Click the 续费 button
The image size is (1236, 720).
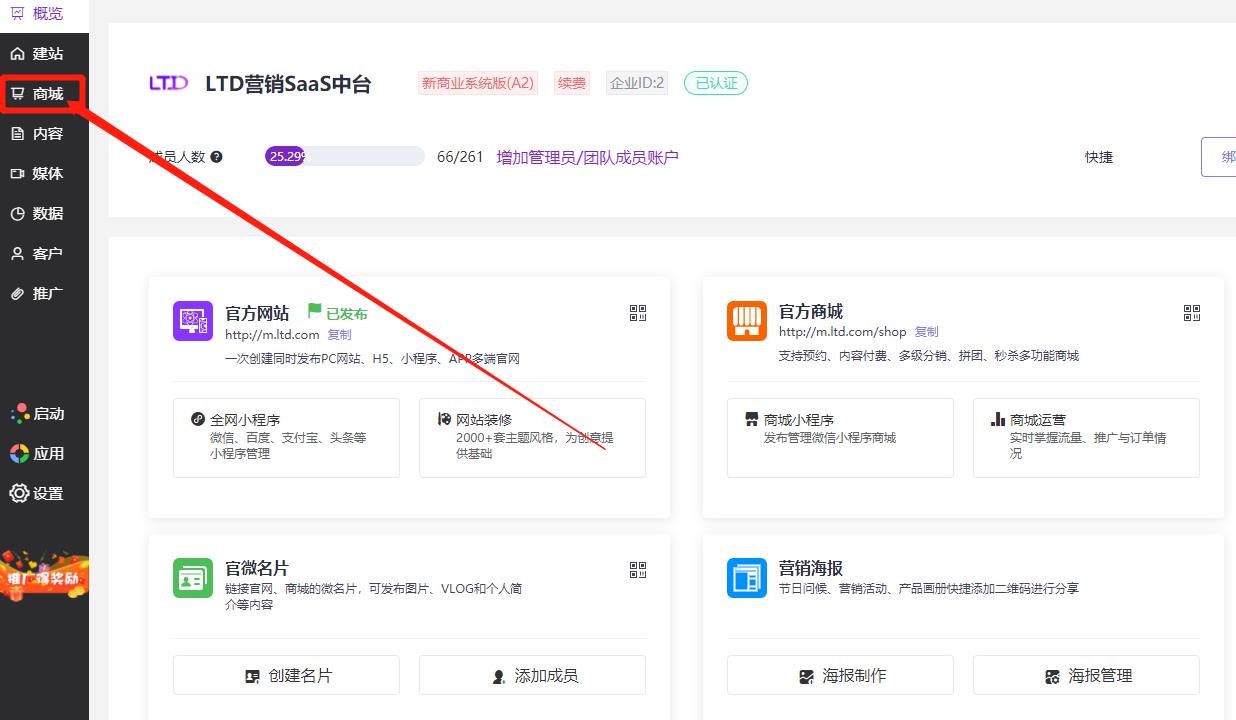tap(571, 83)
